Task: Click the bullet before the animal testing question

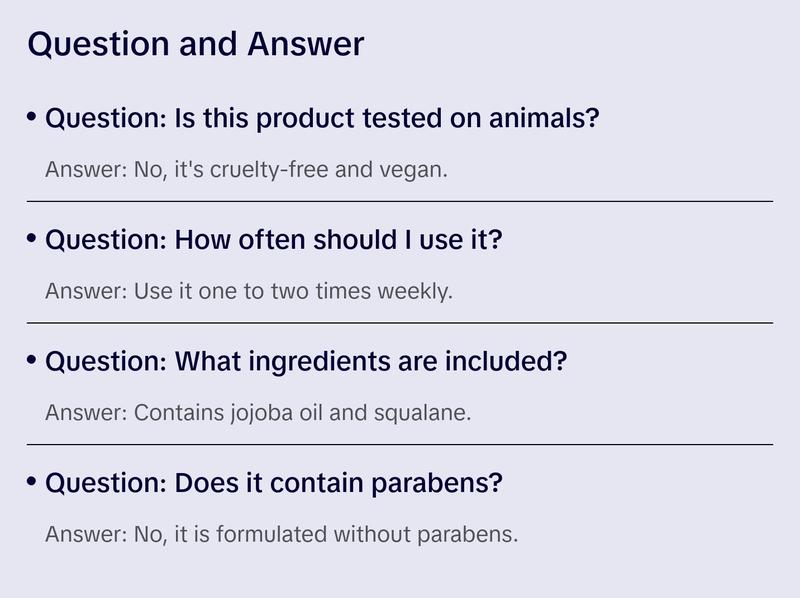Action: pyautogui.click(x=32, y=118)
